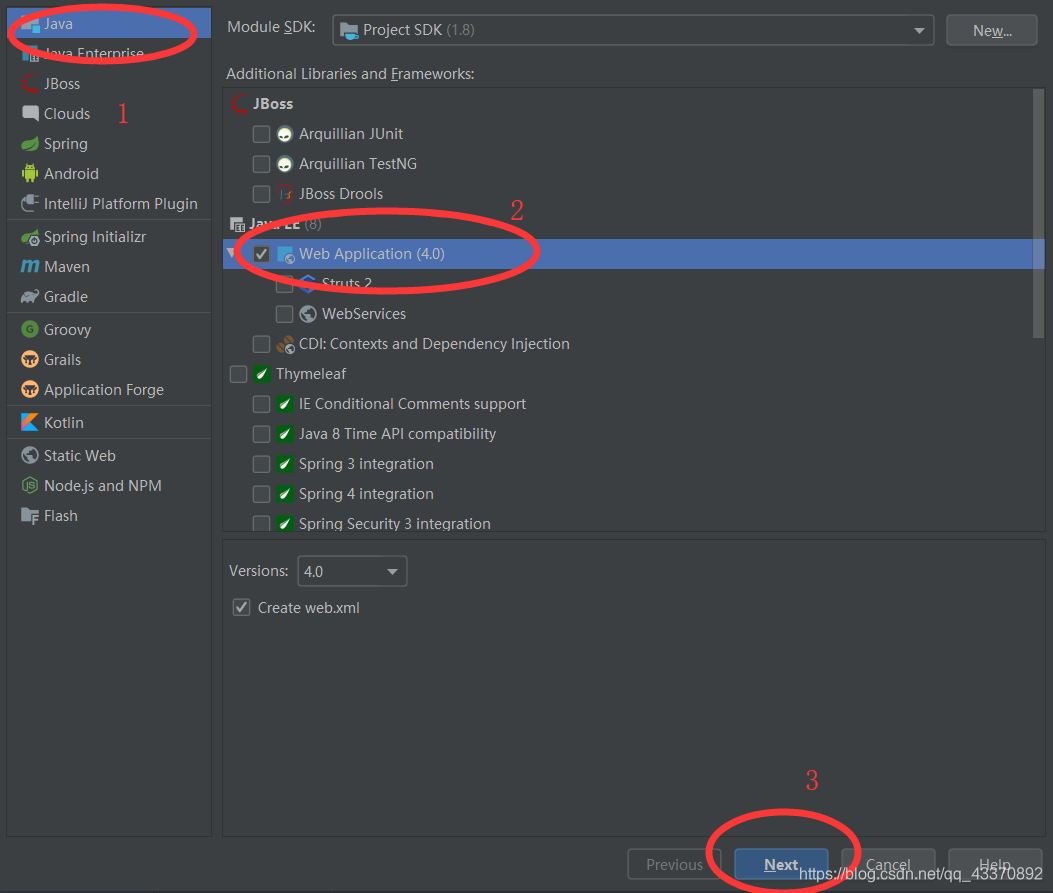Click the CDI beans icon
This screenshot has height=893, width=1053.
click(285, 344)
